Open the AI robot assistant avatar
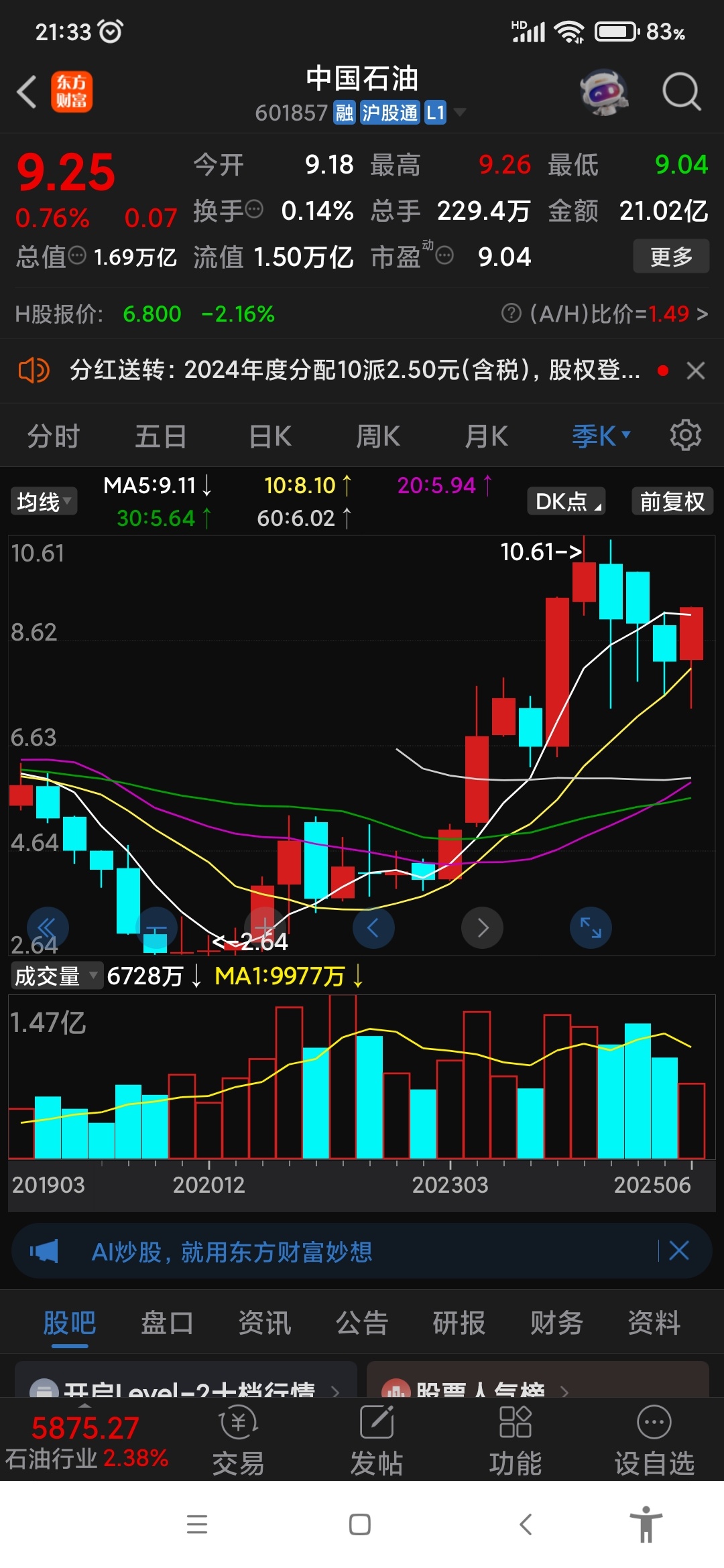The height and width of the screenshot is (1568, 724). (x=604, y=92)
